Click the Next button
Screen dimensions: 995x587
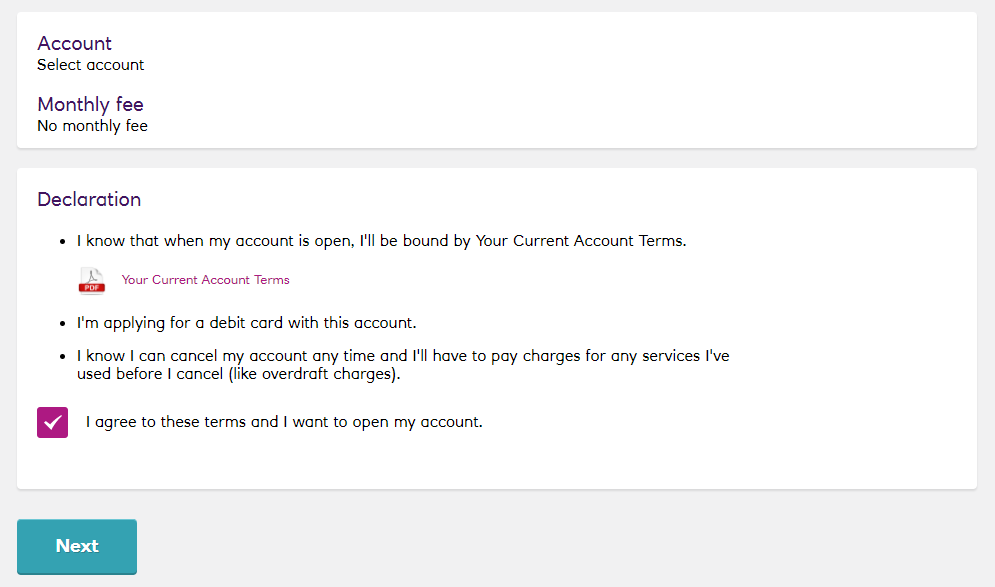[x=77, y=546]
